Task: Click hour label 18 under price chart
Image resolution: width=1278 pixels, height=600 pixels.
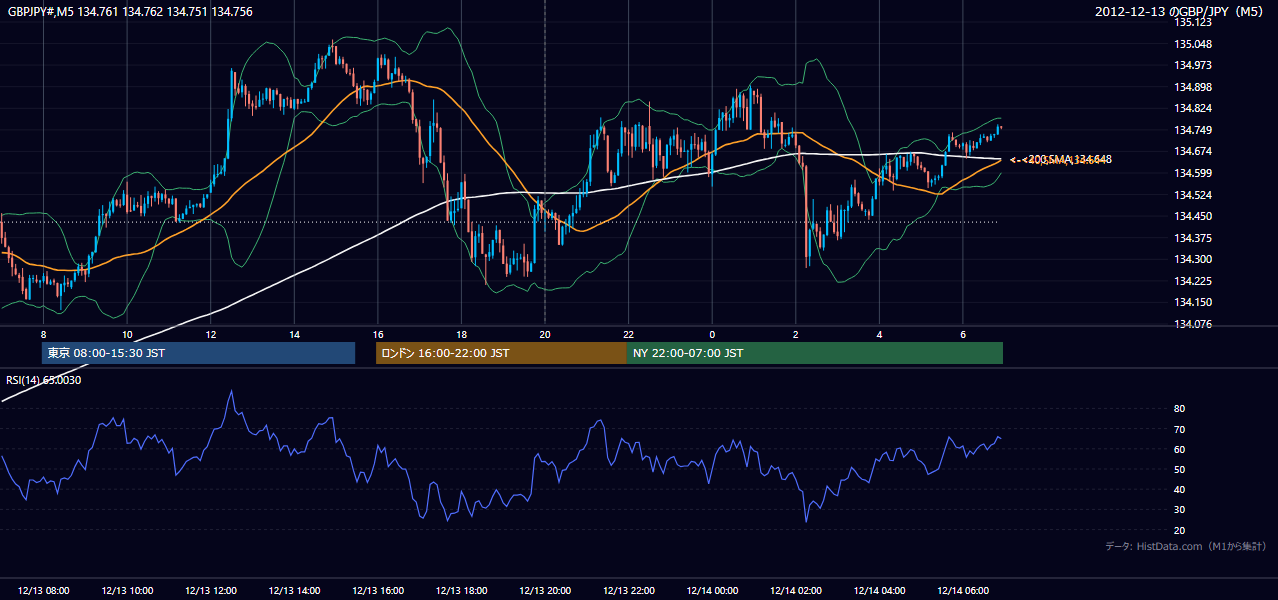Action: click(461, 334)
